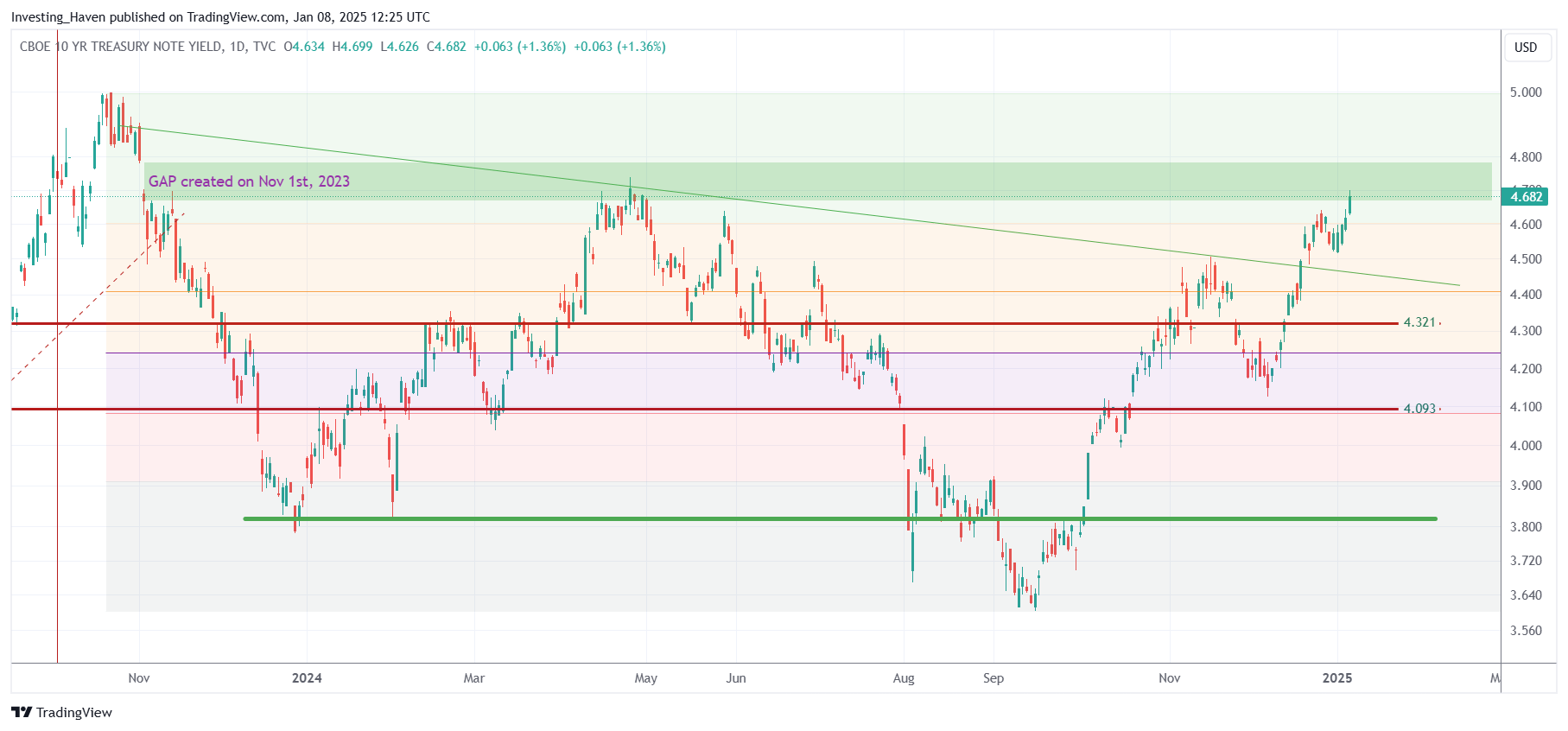Click the 3.560 price axis label
The image size is (1568, 731).
point(1526,631)
